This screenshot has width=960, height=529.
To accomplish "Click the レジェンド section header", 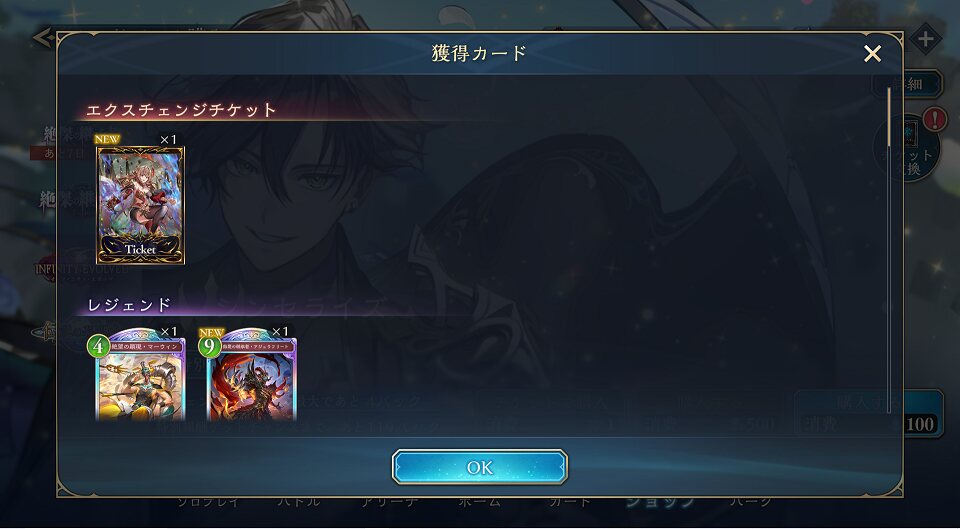I will [129, 305].
